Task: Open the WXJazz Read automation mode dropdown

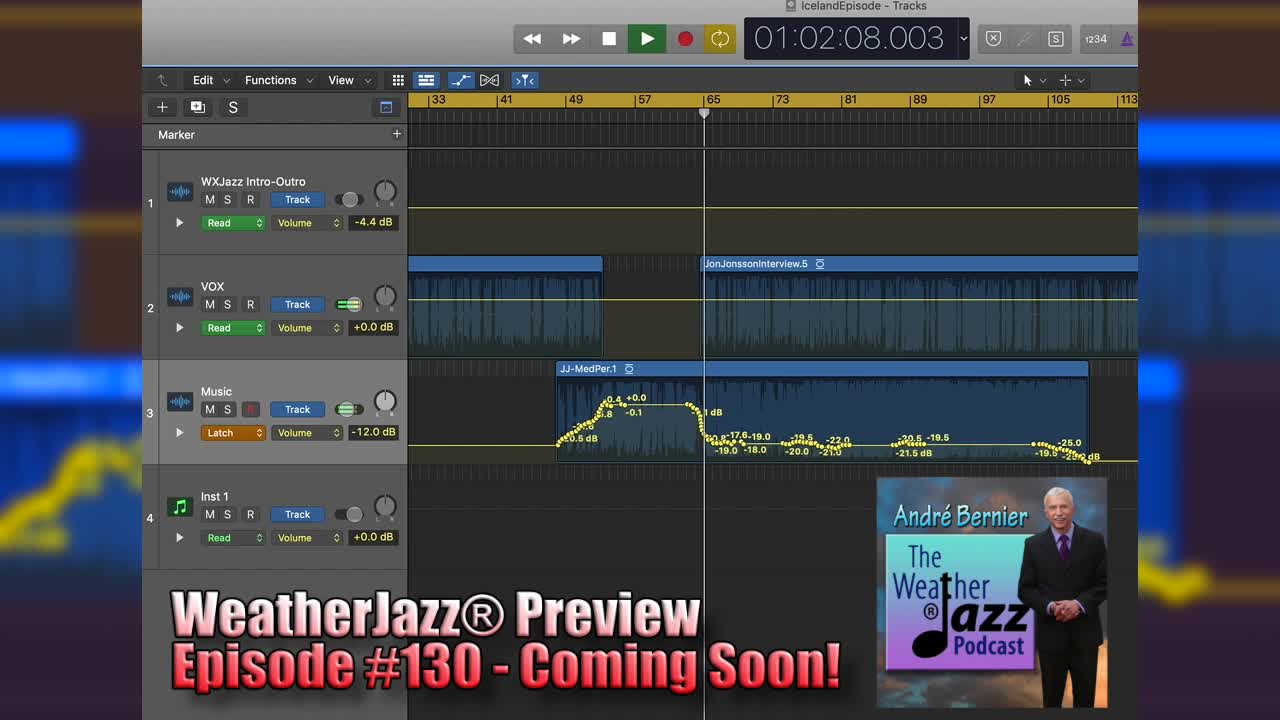Action: [233, 223]
